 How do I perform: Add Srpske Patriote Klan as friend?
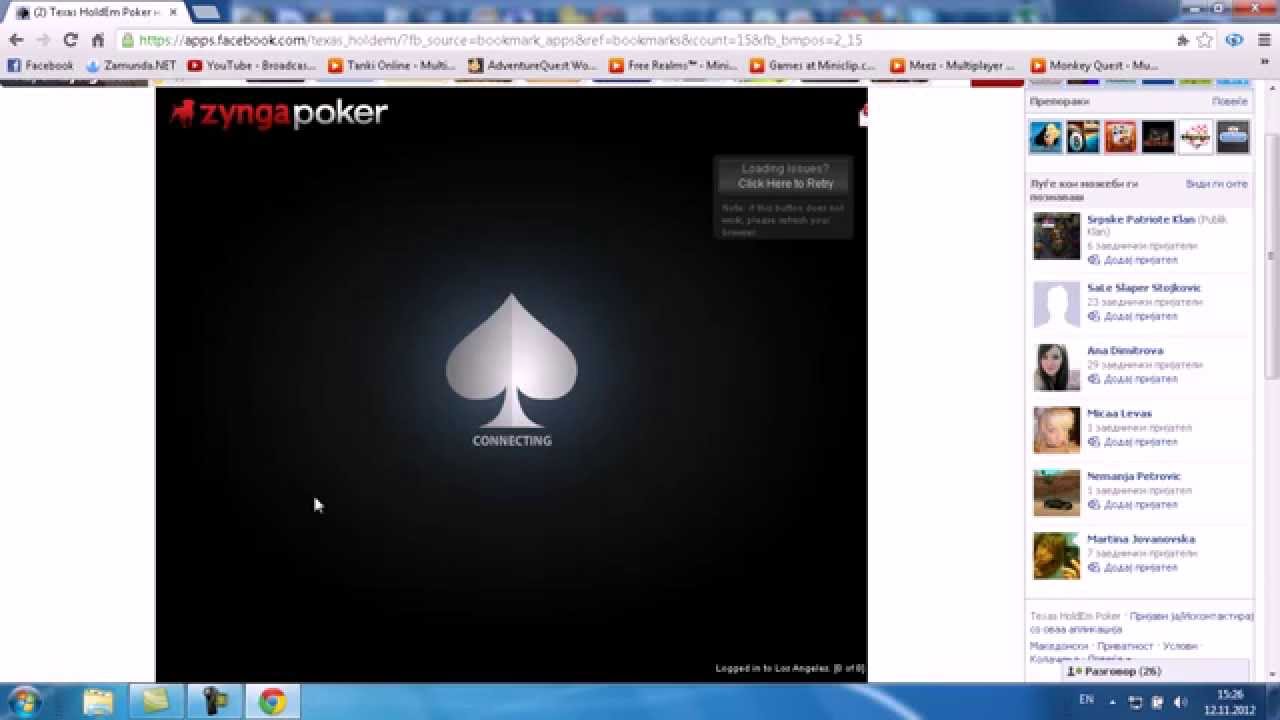tap(1133, 260)
